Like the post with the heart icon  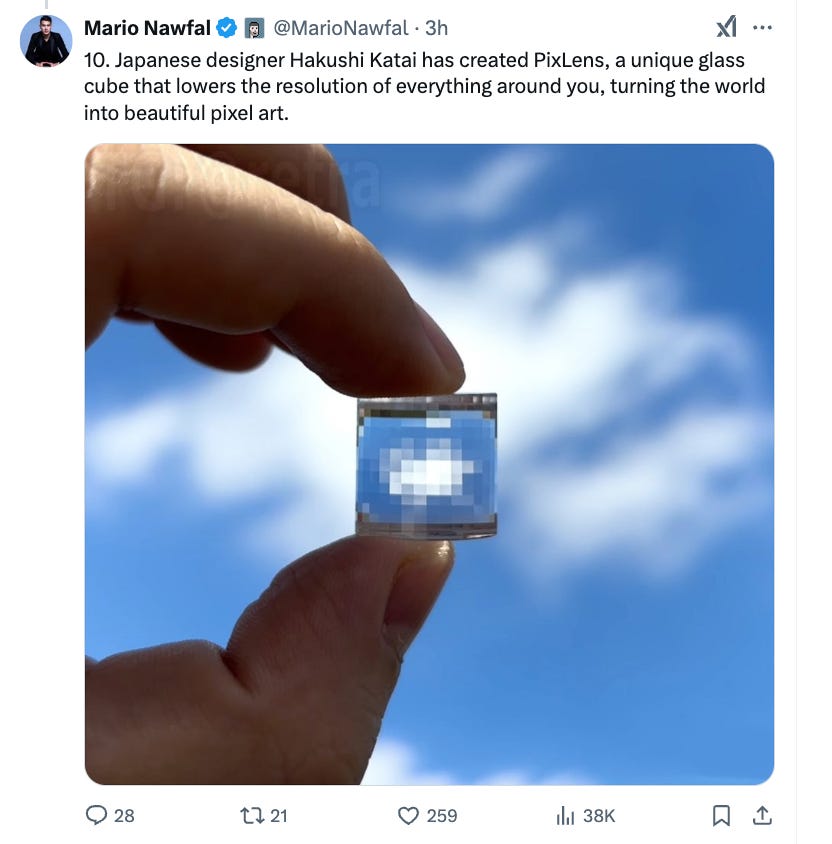[408, 815]
